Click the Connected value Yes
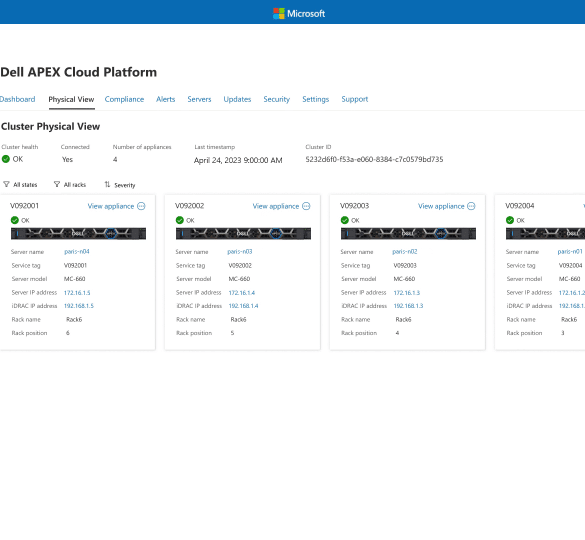The width and height of the screenshot is (585, 540). click(x=67, y=159)
